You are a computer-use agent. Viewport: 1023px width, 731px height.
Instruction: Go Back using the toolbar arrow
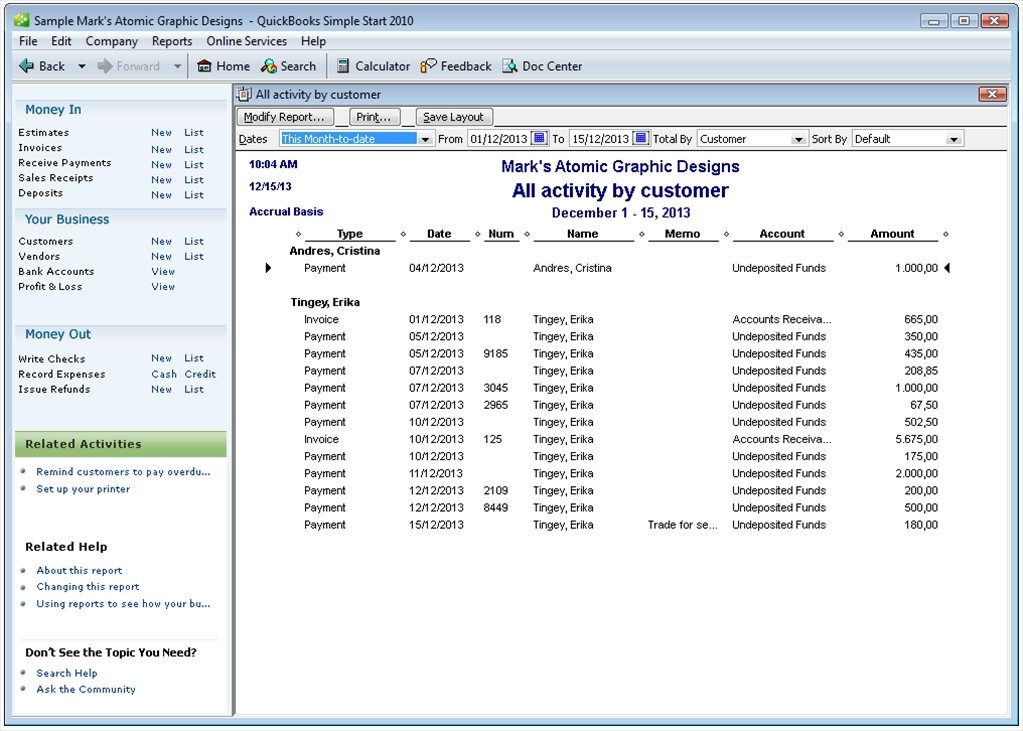click(42, 66)
